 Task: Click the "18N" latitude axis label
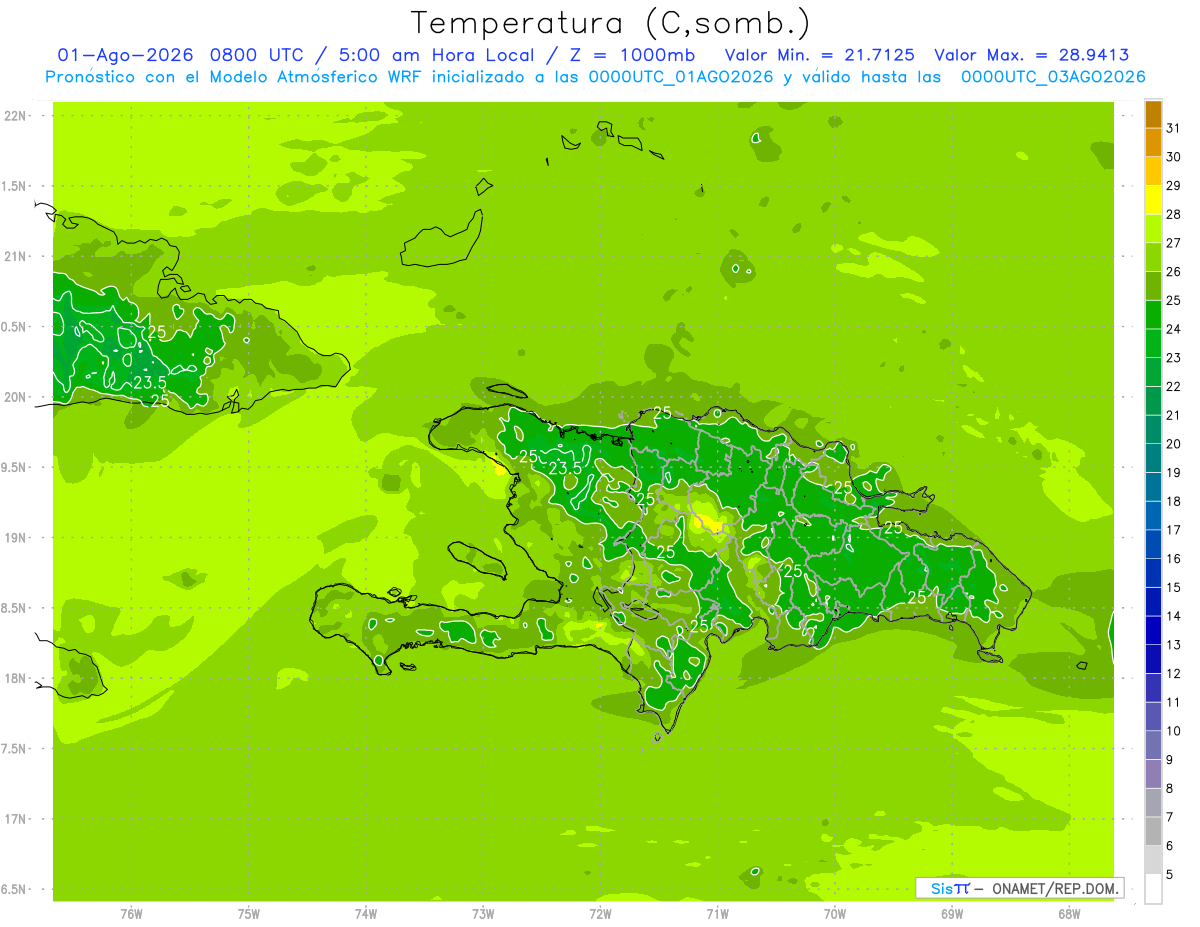[14, 678]
